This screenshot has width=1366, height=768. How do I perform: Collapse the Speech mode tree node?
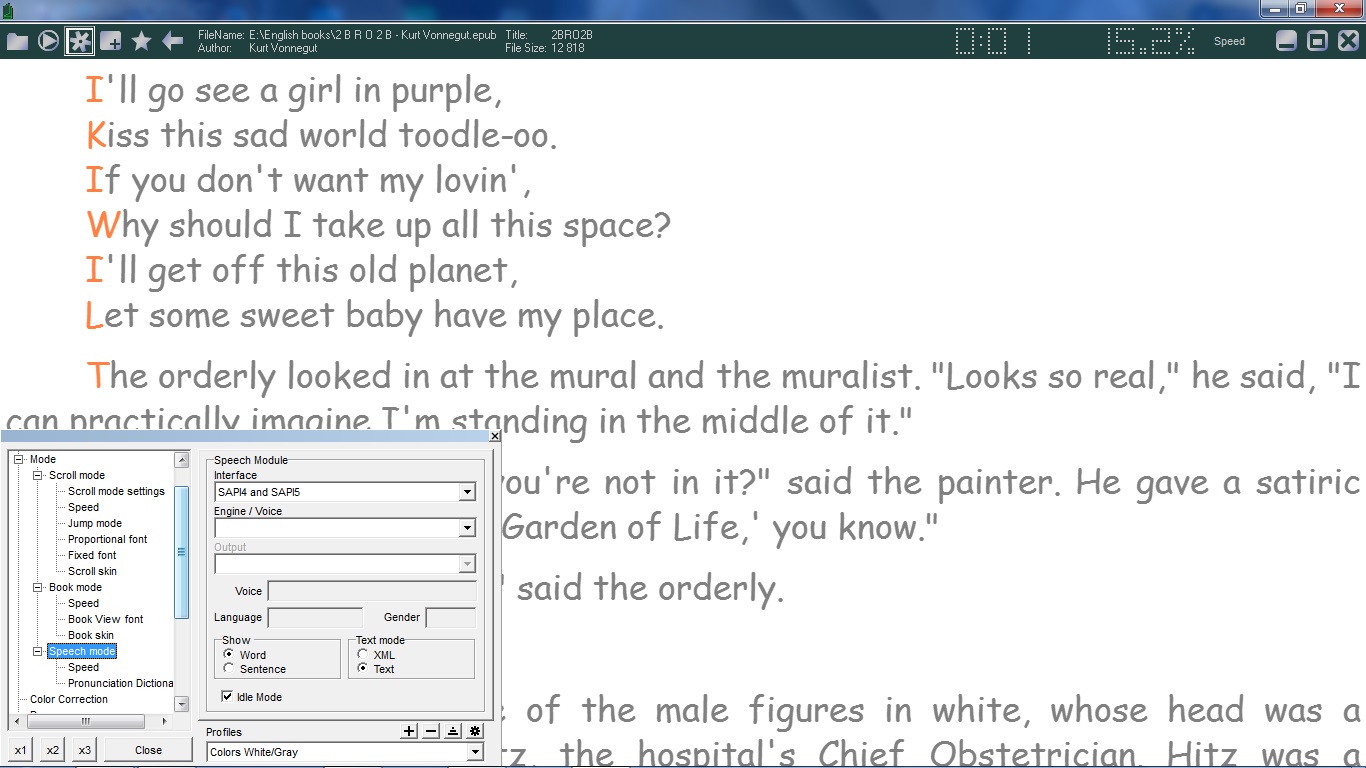point(38,651)
